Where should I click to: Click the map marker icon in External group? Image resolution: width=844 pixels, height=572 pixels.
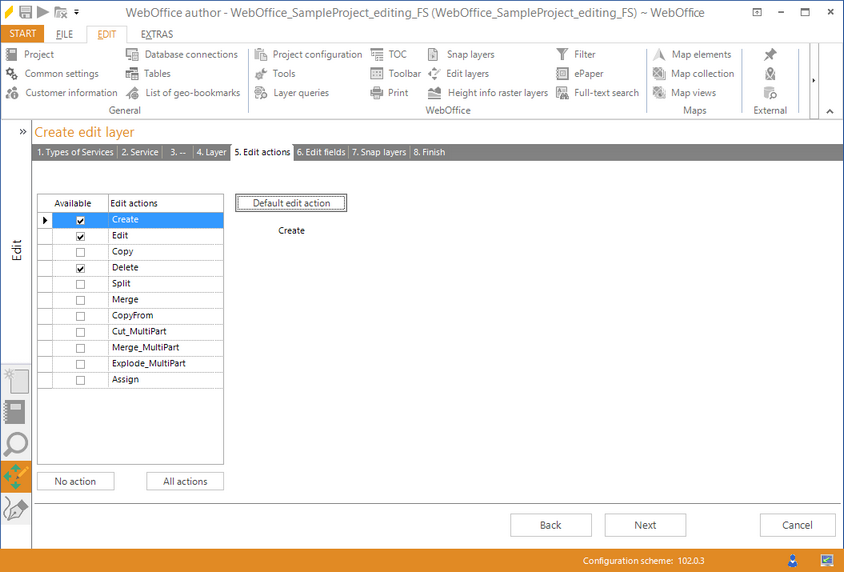pos(770,74)
